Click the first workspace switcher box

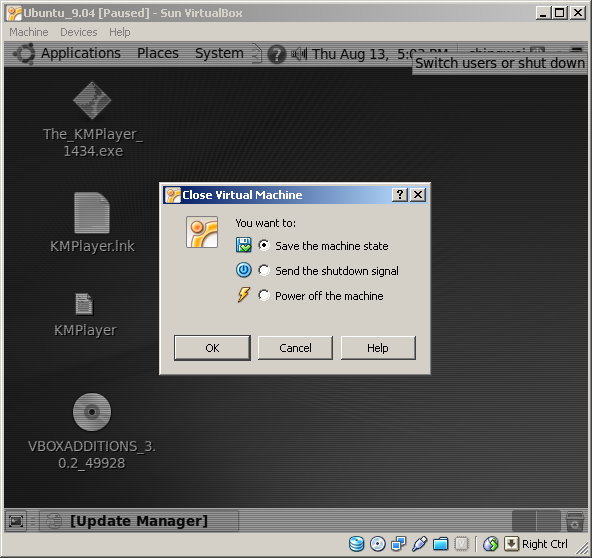[524, 521]
